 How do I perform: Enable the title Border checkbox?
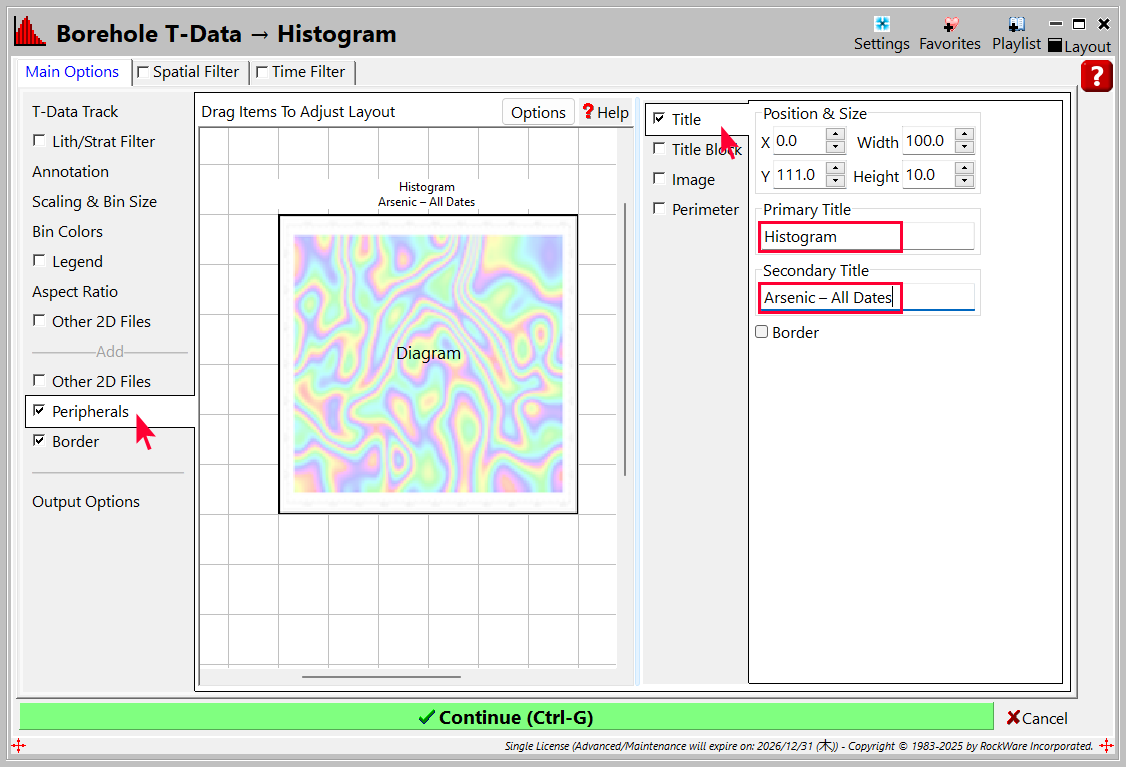[x=762, y=332]
